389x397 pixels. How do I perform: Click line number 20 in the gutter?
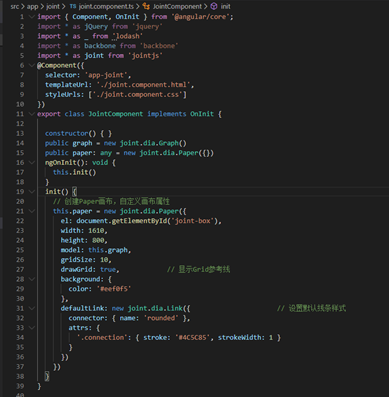tap(20, 201)
